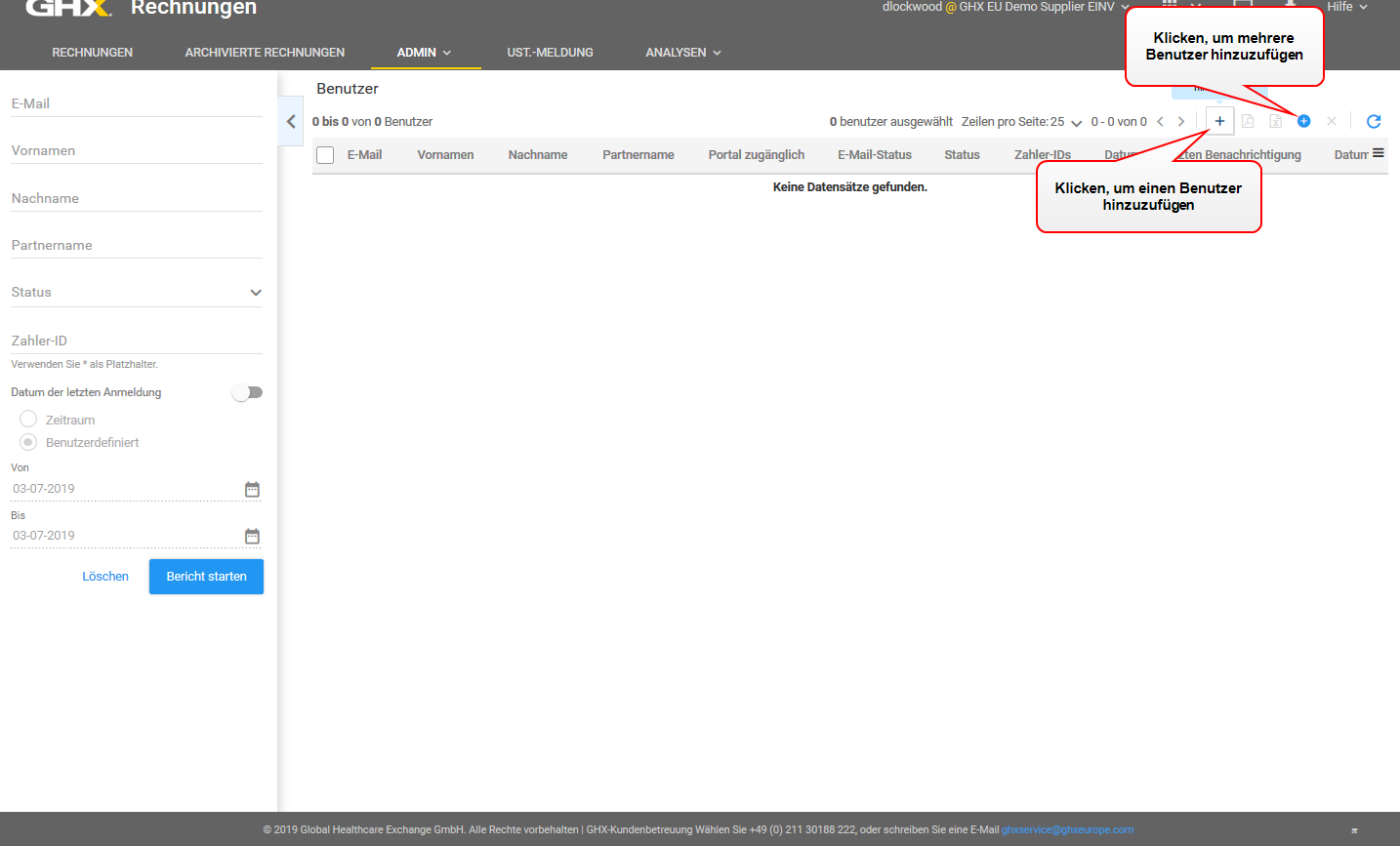The height and width of the screenshot is (846, 1400).
Task: Click the Bis date field
Action: point(127,536)
